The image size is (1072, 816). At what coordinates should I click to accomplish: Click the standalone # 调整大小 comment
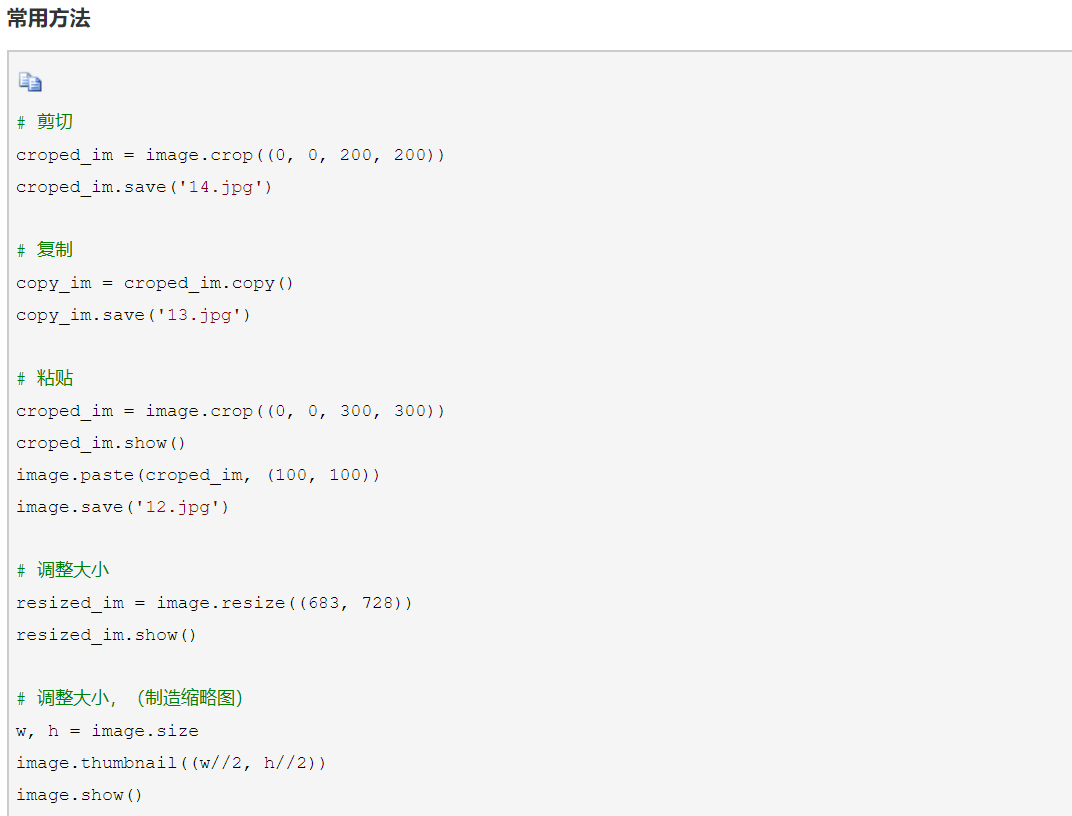tap(63, 570)
